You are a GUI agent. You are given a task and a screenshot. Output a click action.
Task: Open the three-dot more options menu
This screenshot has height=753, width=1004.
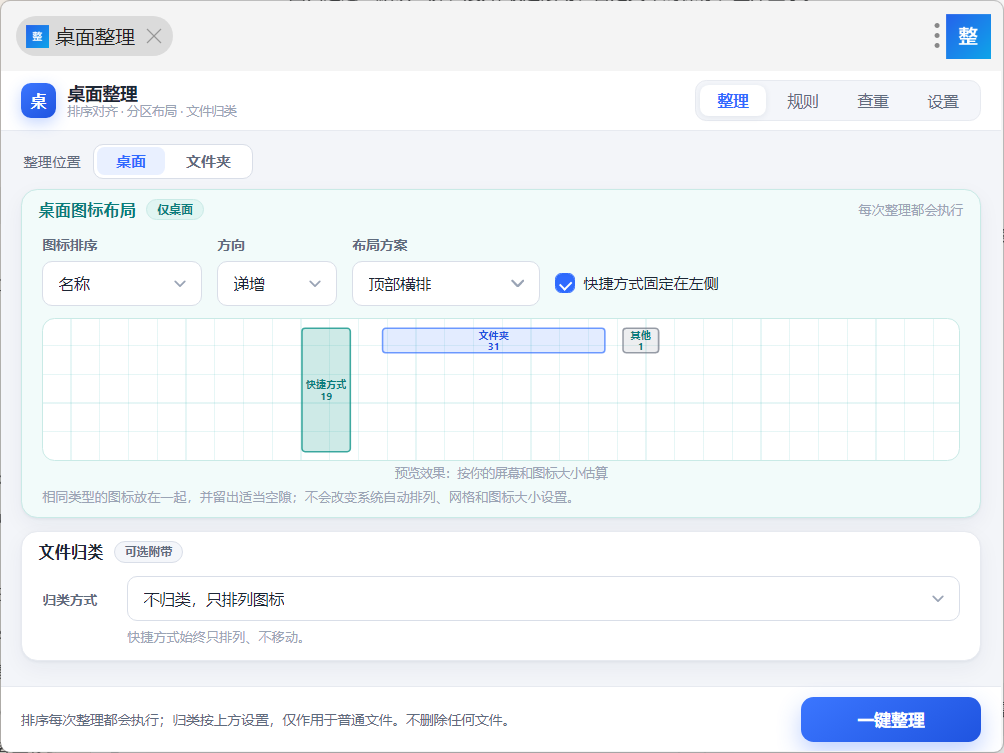tap(937, 36)
